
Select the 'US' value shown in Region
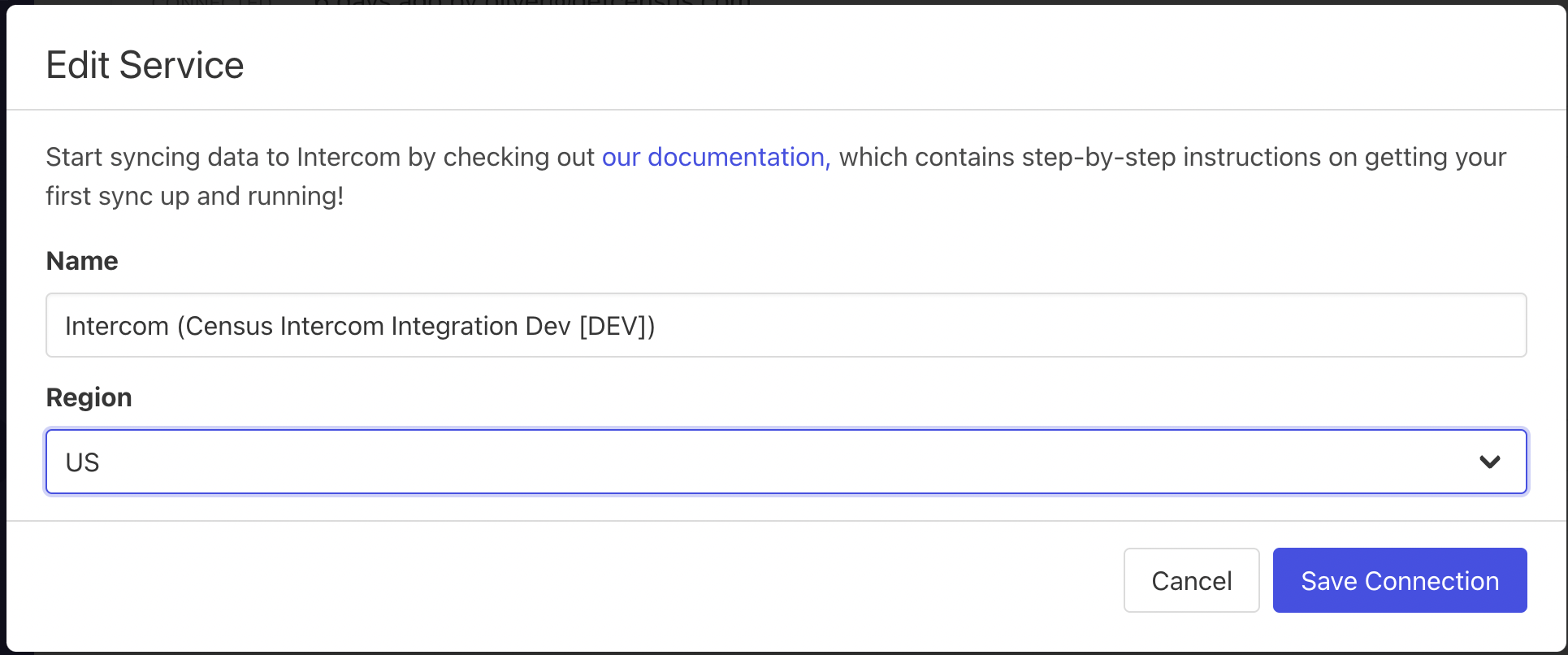point(82,462)
